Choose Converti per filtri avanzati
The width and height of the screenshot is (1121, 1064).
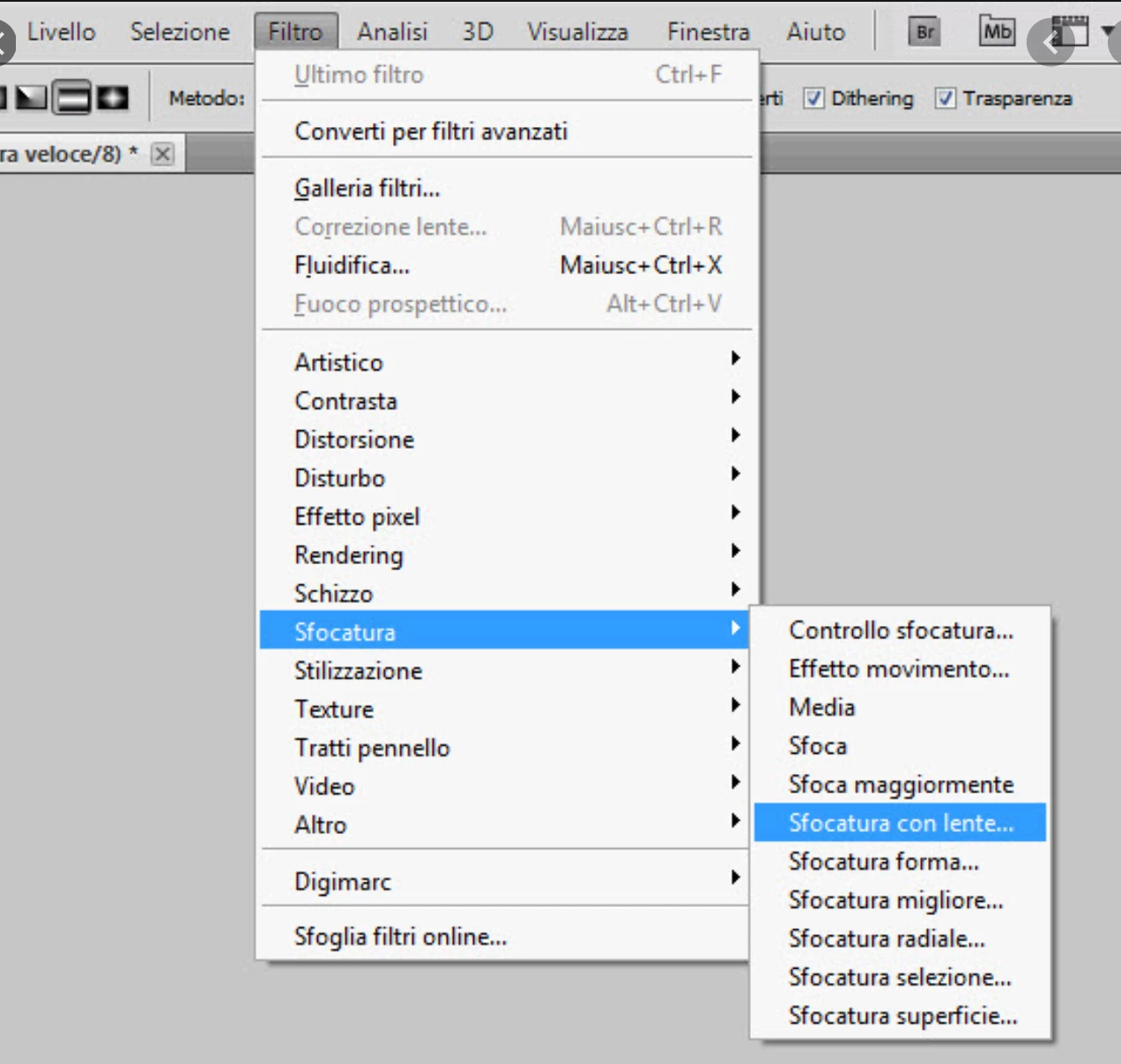pyautogui.click(x=507, y=131)
